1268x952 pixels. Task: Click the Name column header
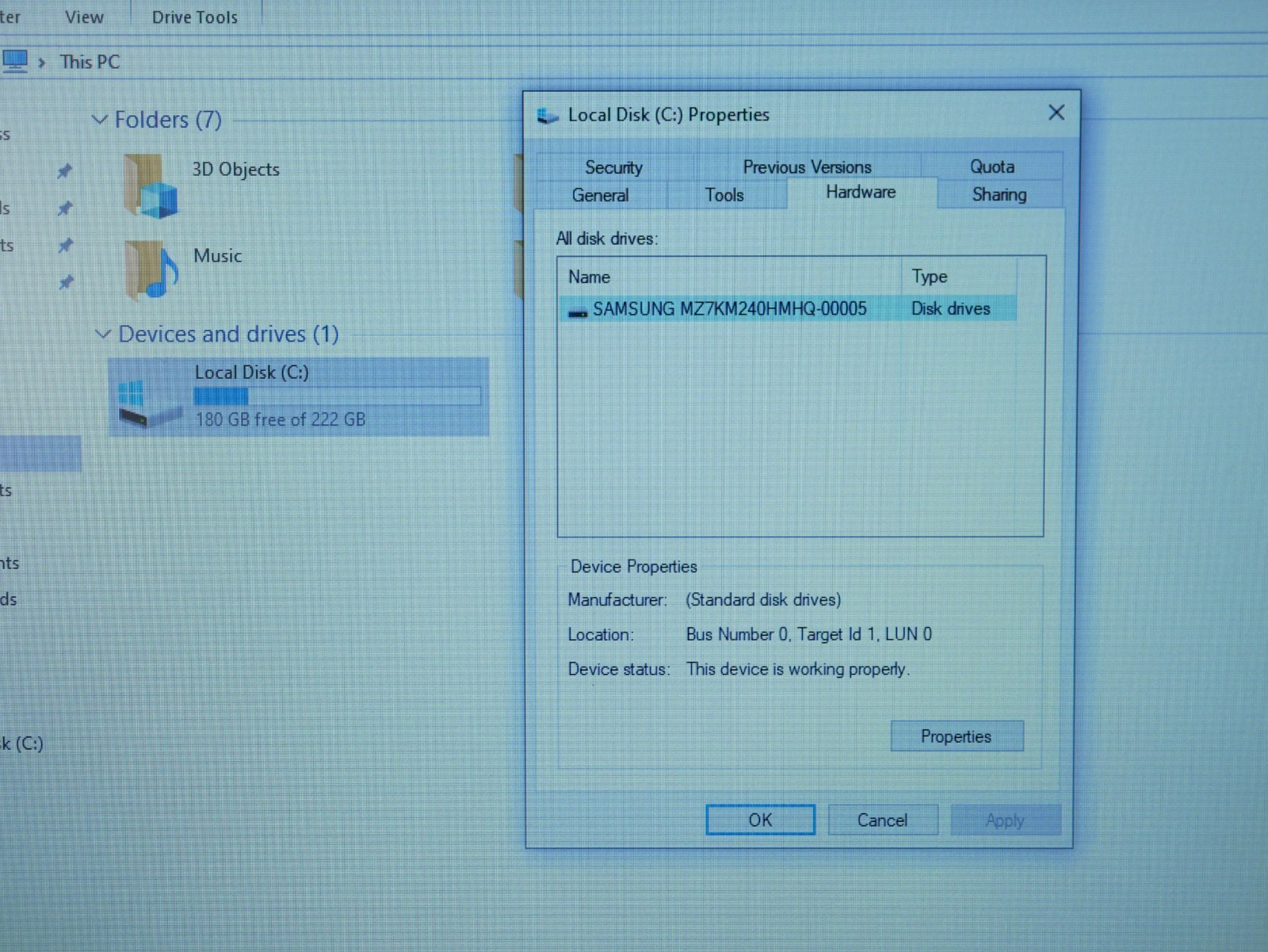pyautogui.click(x=729, y=277)
